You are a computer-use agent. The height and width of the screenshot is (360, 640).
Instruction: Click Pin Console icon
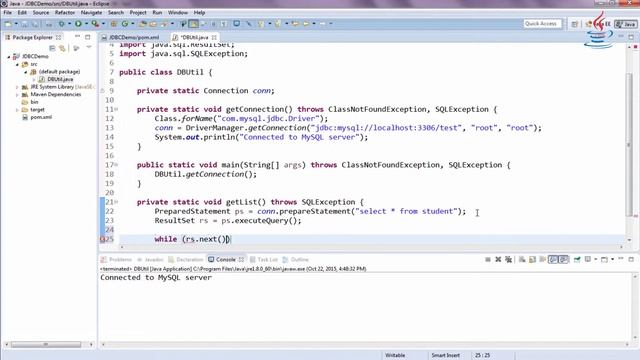tap(577, 260)
